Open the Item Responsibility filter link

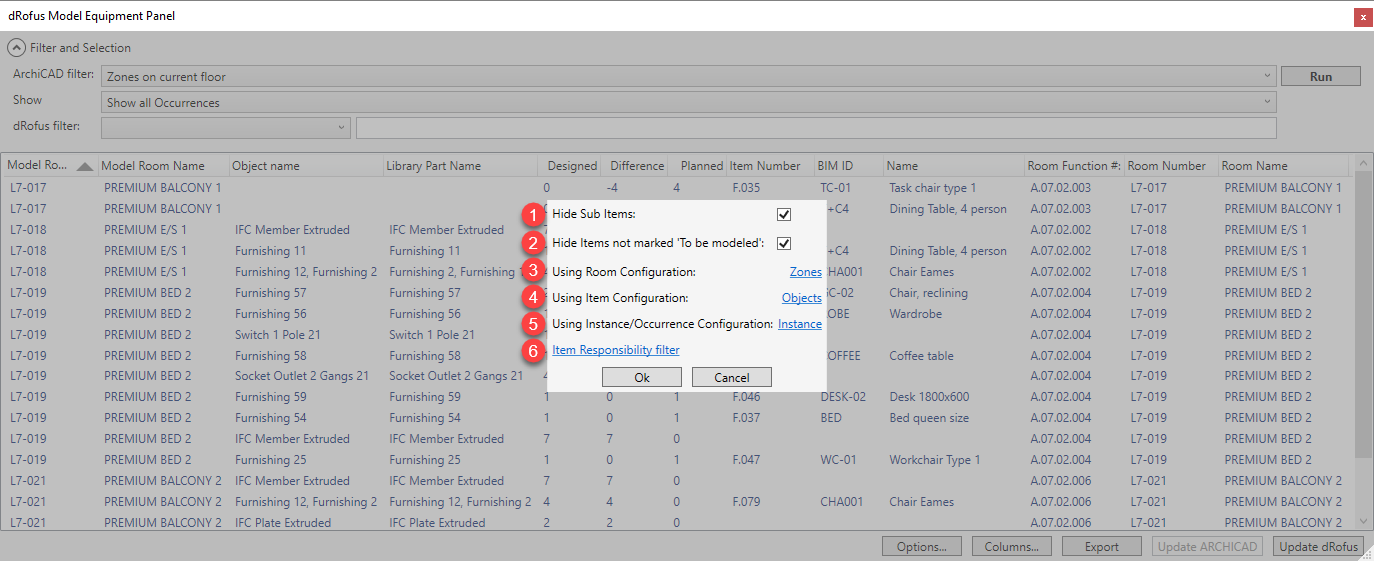(615, 350)
